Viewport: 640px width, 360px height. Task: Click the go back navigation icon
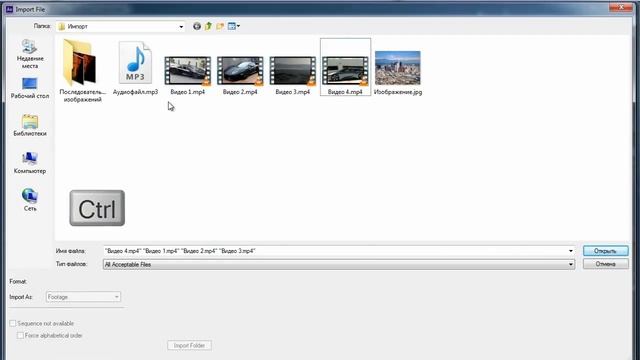(197, 26)
